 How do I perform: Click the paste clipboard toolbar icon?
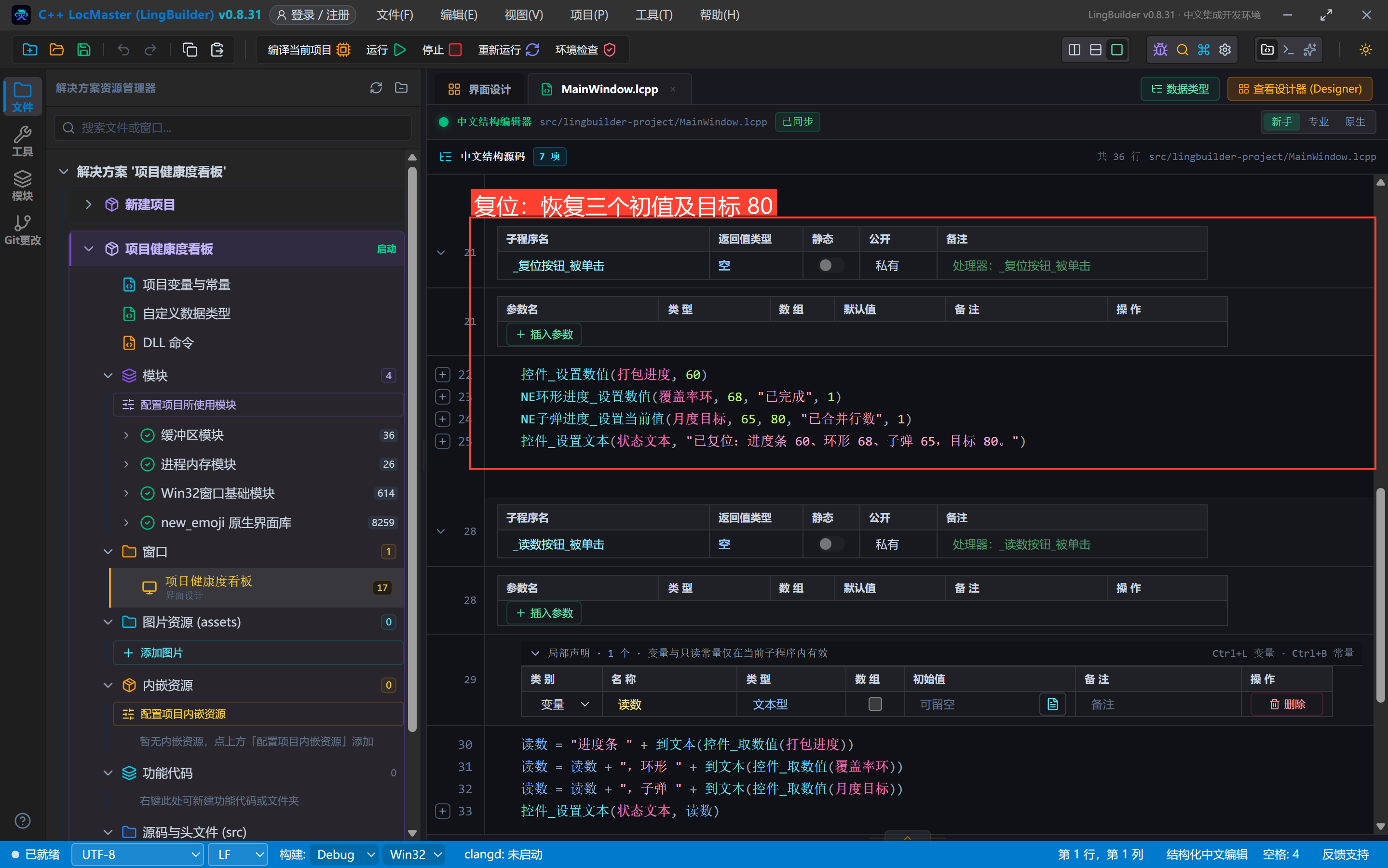[x=217, y=50]
